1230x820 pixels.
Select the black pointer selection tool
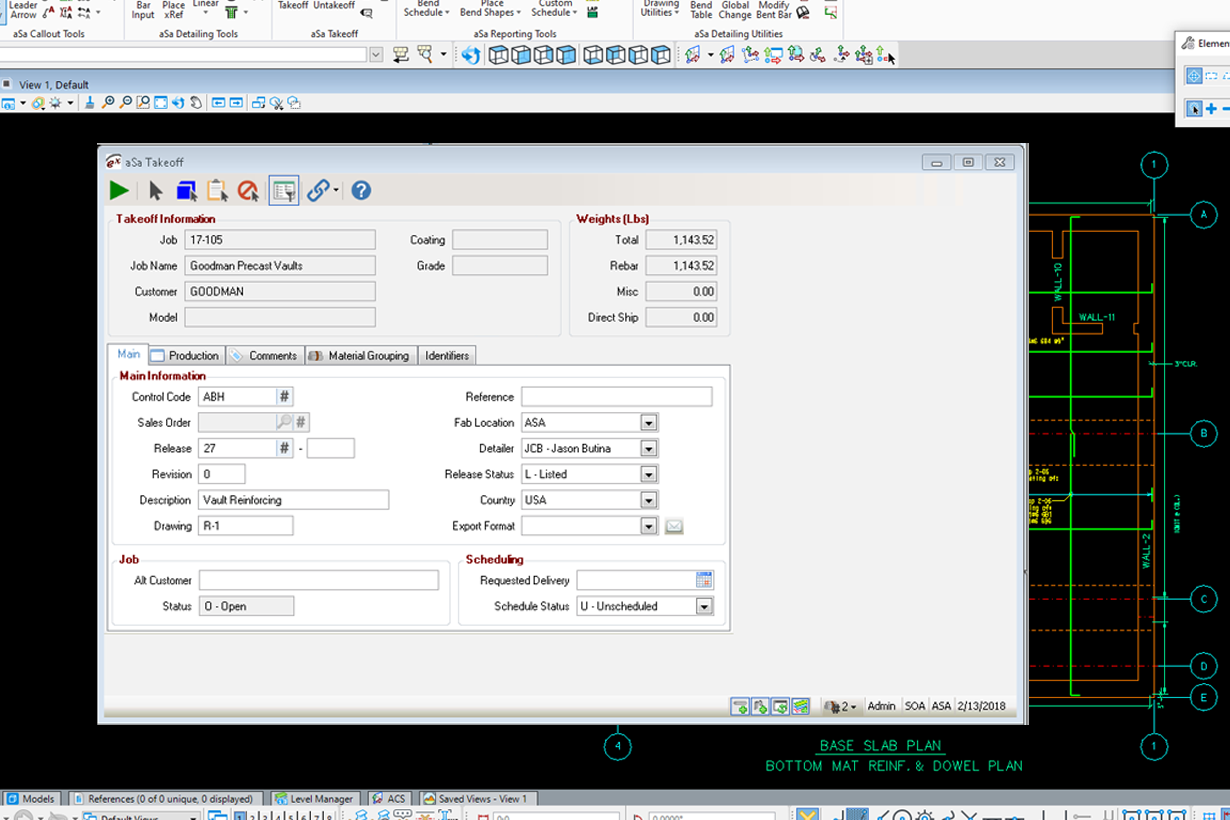point(155,190)
